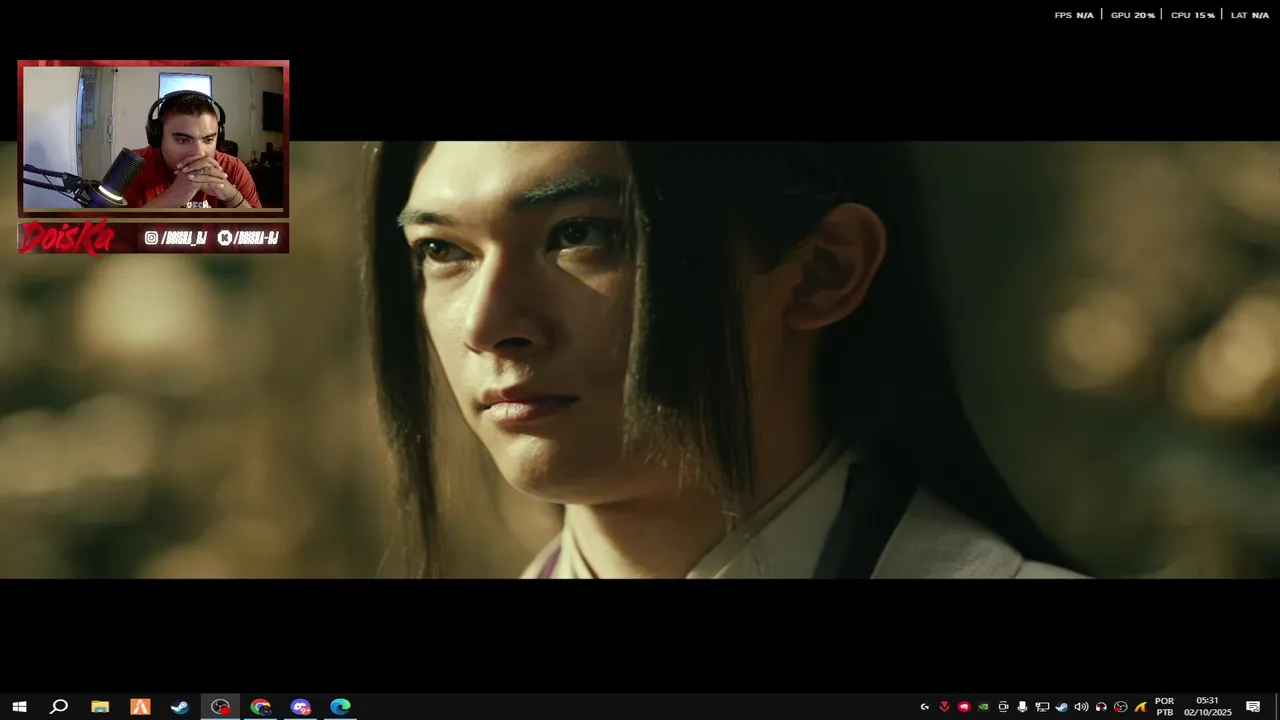Screen dimensions: 1280x720
Task: Click the Instagram /doiska_rj handle
Action: point(176,238)
